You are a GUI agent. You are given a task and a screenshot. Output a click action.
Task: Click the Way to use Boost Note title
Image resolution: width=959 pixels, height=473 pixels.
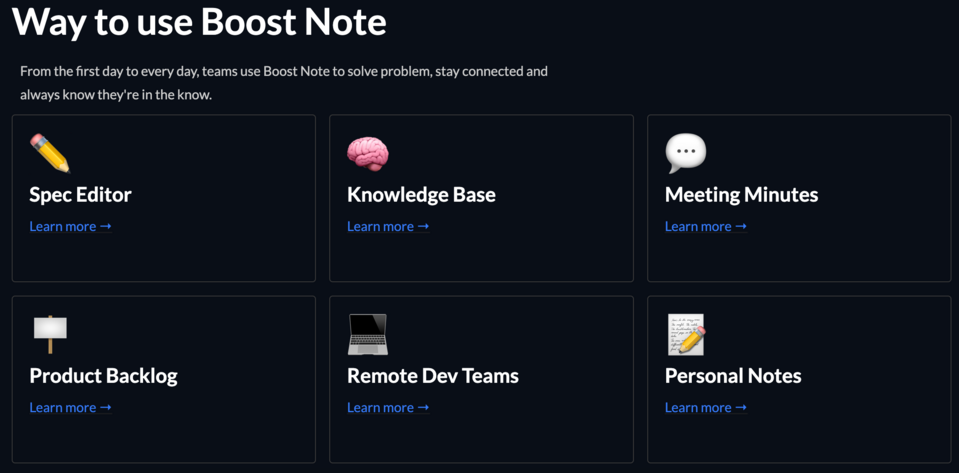point(199,22)
